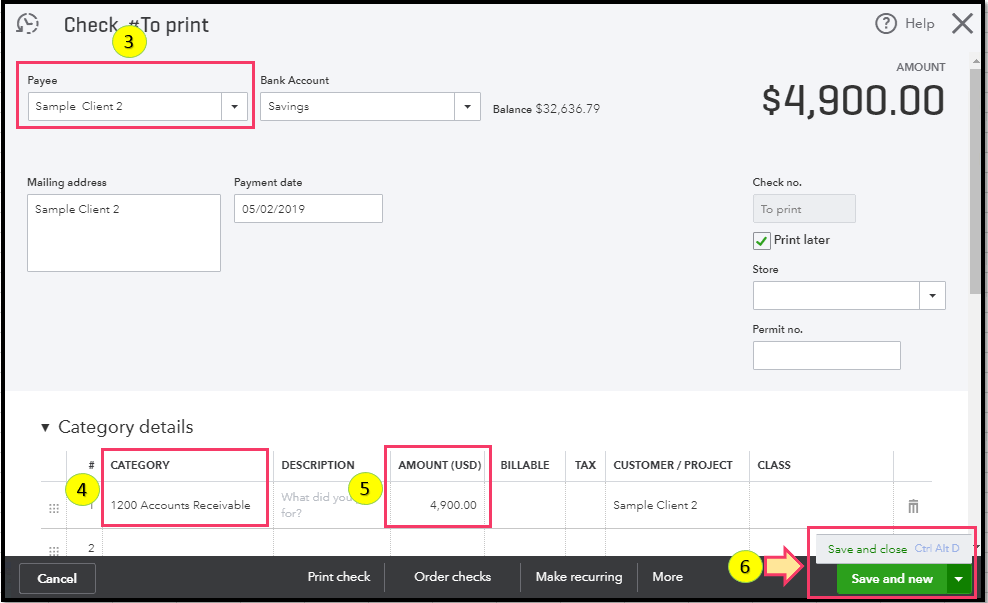Click the drag handle for line 2
Viewport: 988px width, 603px height.
pos(54,550)
